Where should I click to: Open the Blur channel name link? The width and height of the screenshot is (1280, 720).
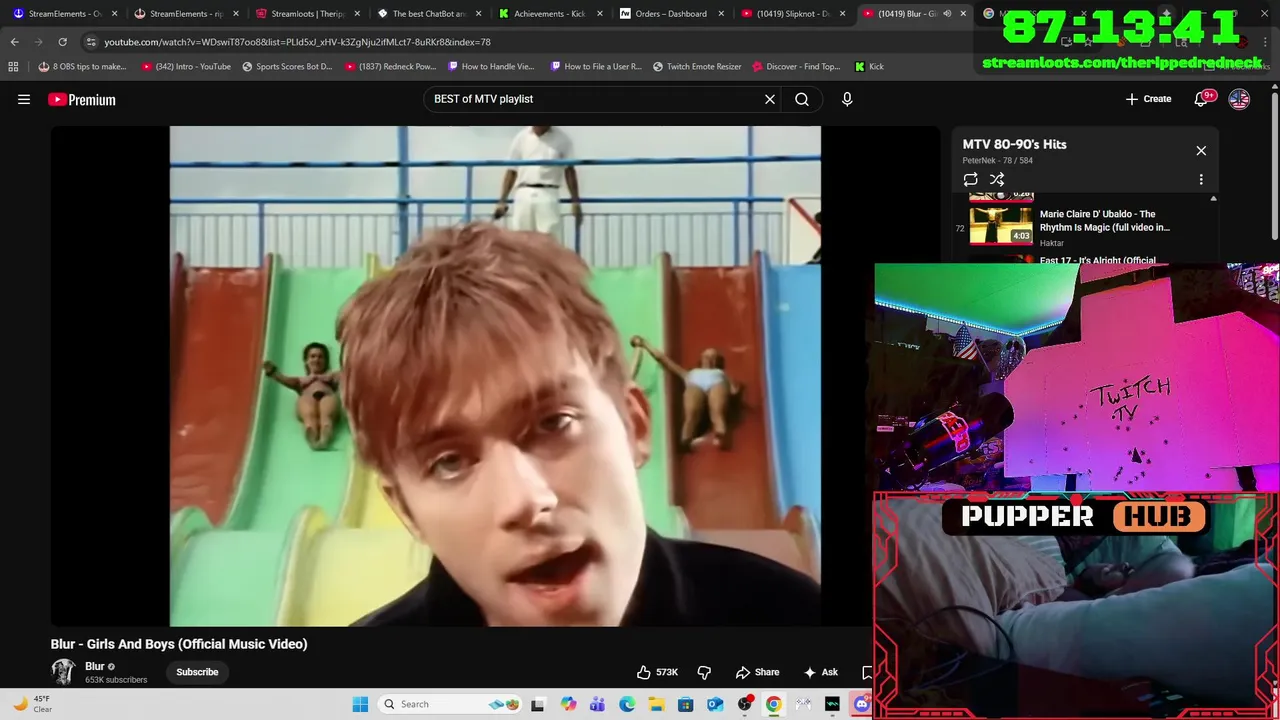click(x=95, y=666)
